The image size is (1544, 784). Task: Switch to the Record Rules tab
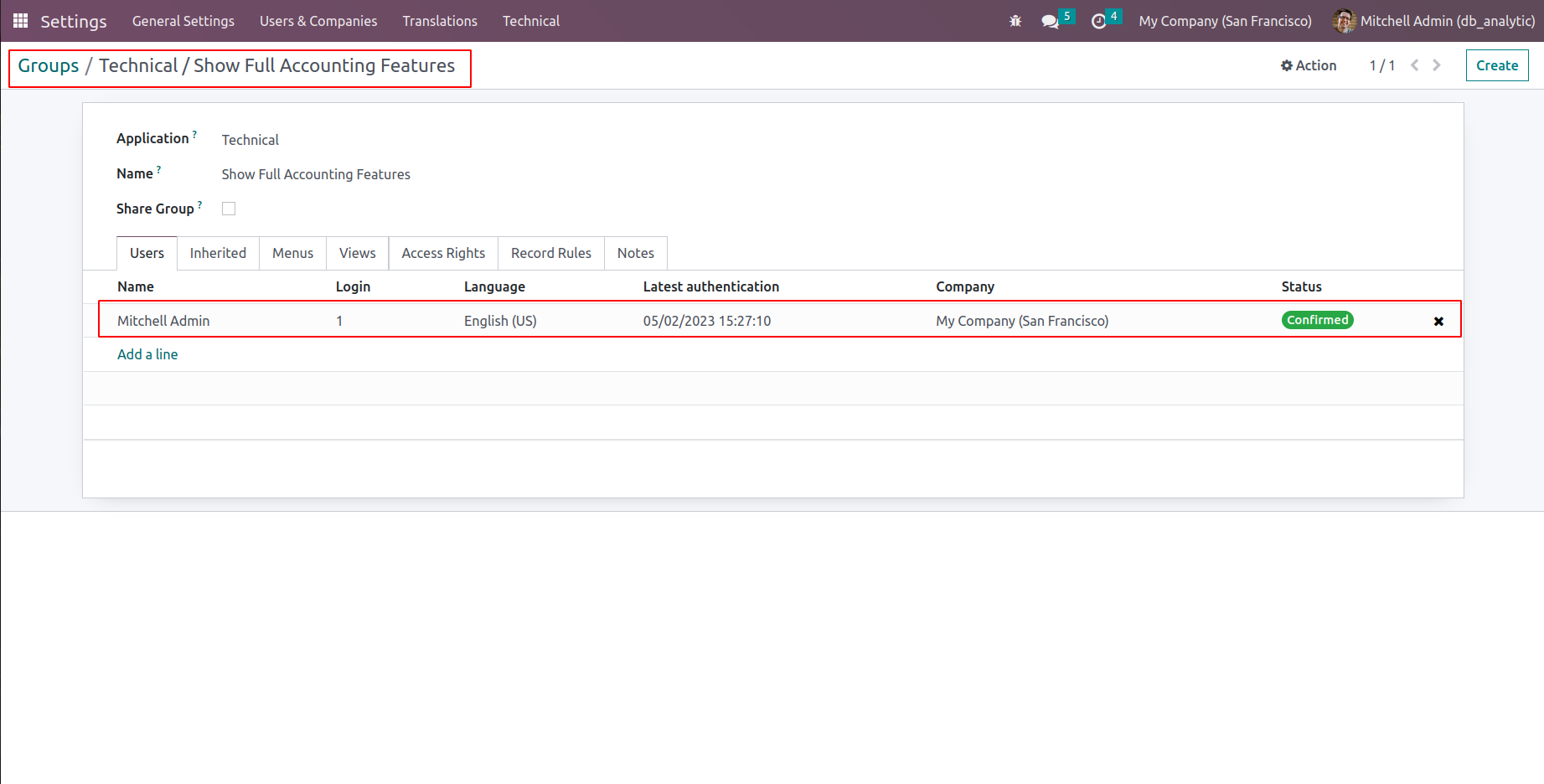click(550, 253)
